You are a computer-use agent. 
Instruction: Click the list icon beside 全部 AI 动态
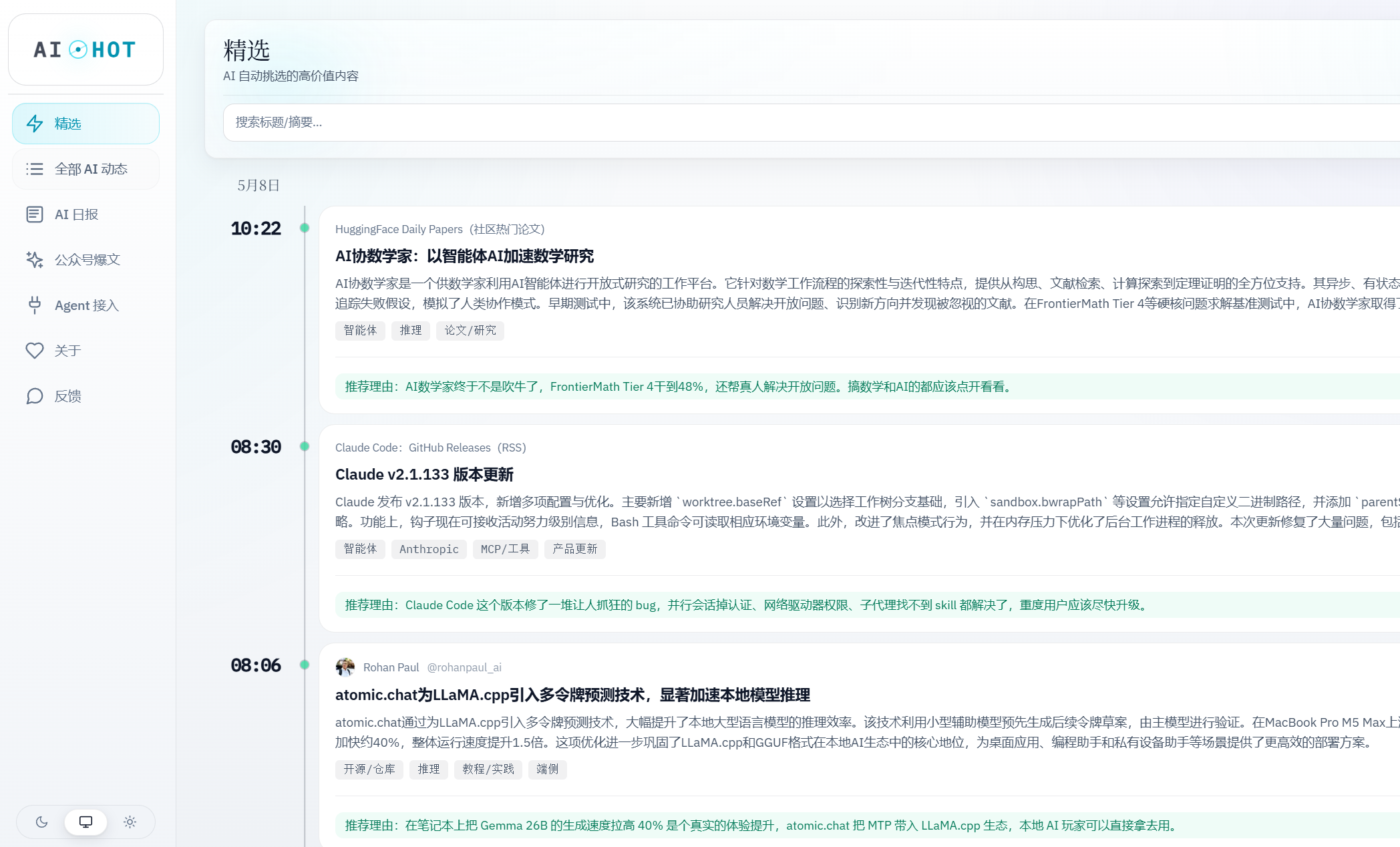(35, 169)
